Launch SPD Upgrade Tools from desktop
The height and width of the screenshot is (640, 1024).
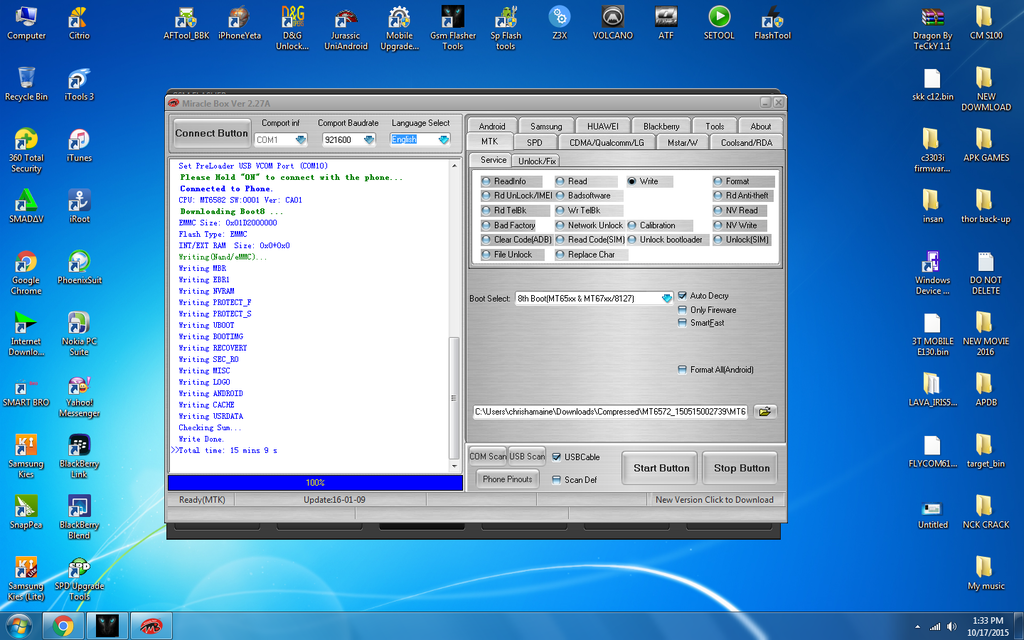79,579
